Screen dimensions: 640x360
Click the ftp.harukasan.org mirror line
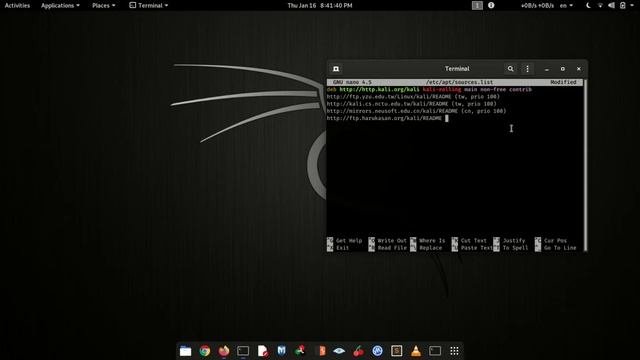(384, 118)
